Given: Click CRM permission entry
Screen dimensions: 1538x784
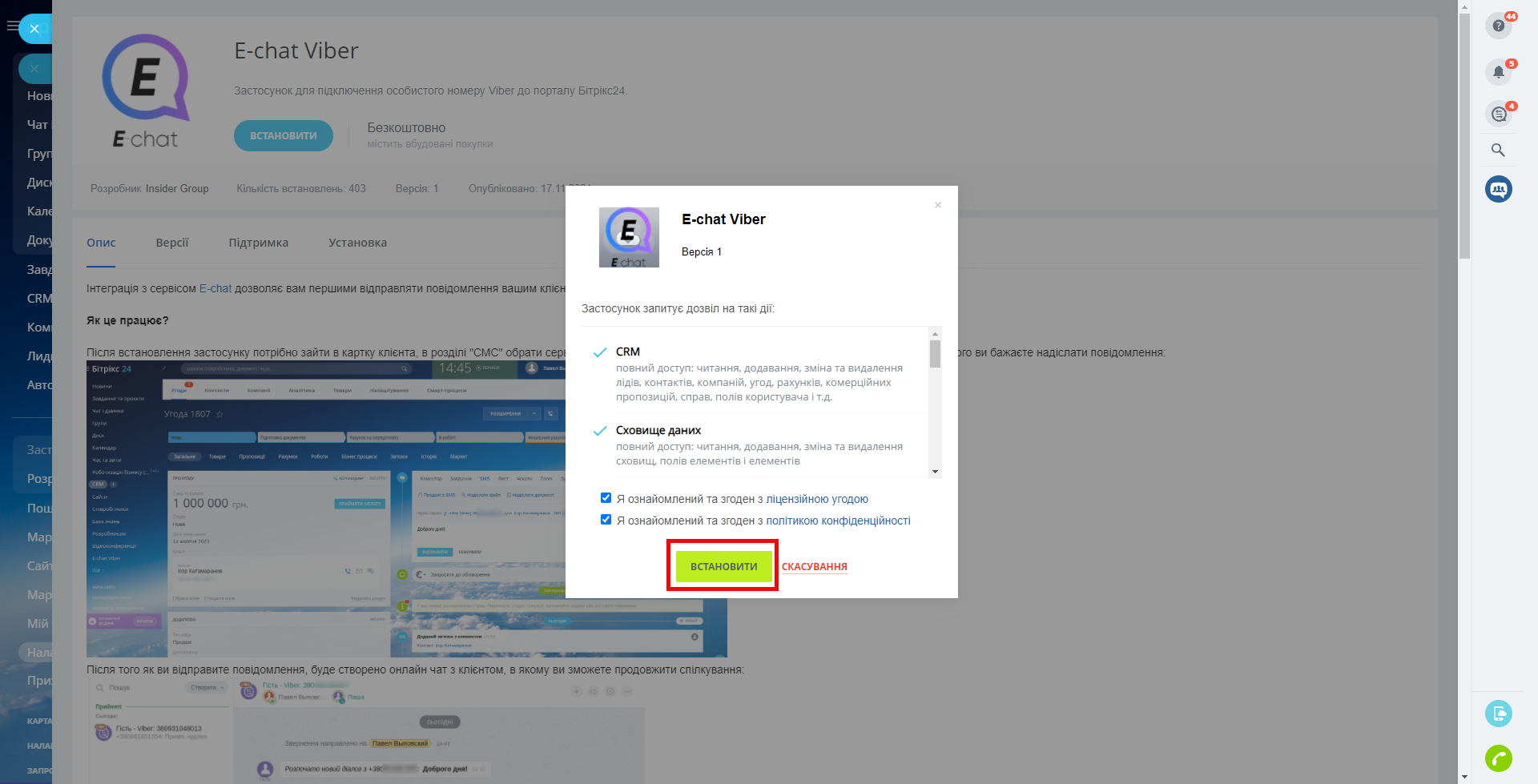Looking at the screenshot, I should pyautogui.click(x=759, y=373).
